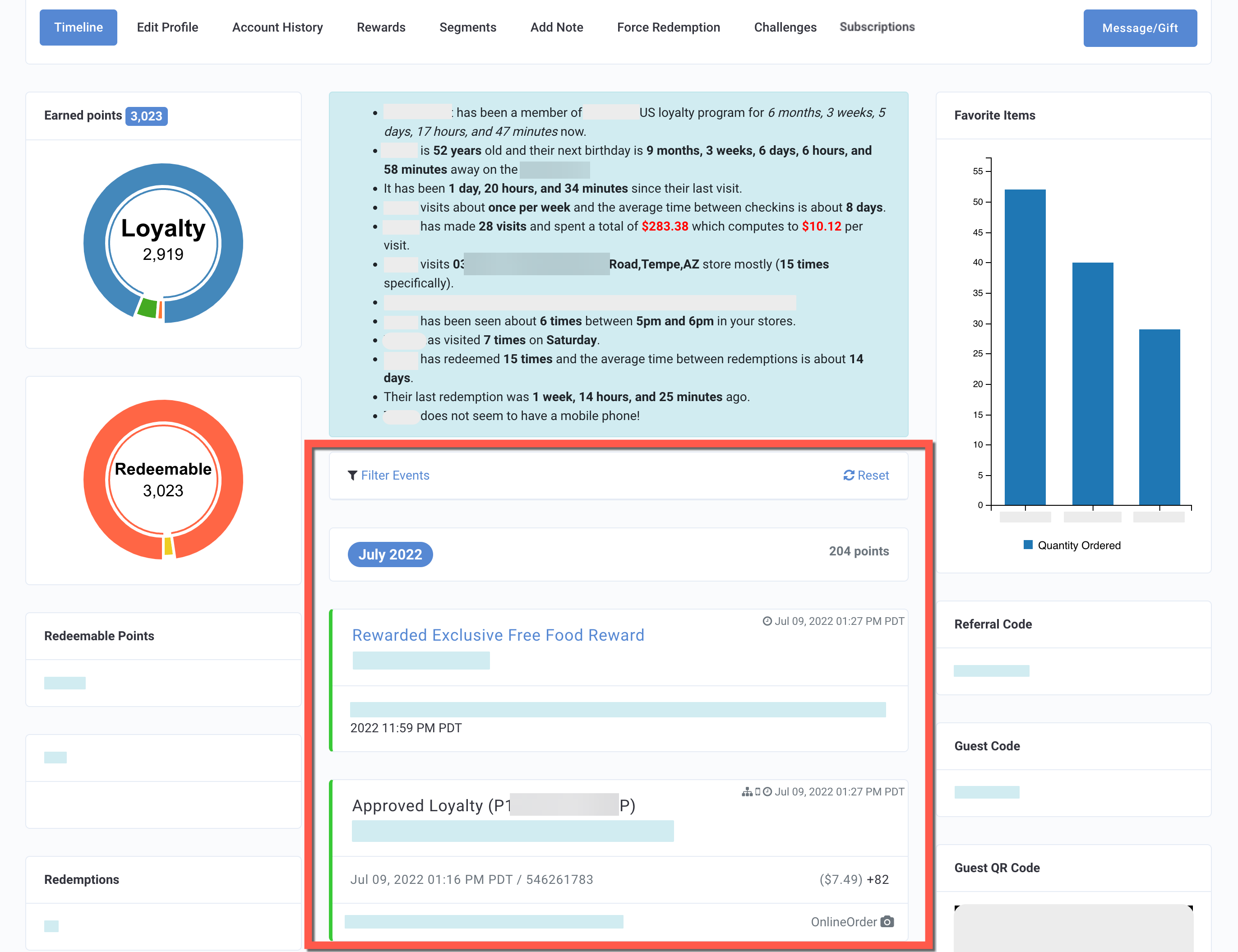Click clock icon on Rewarded Exclusive Free Food Reward card
Image resolution: width=1238 pixels, height=952 pixels.
pyautogui.click(x=767, y=621)
